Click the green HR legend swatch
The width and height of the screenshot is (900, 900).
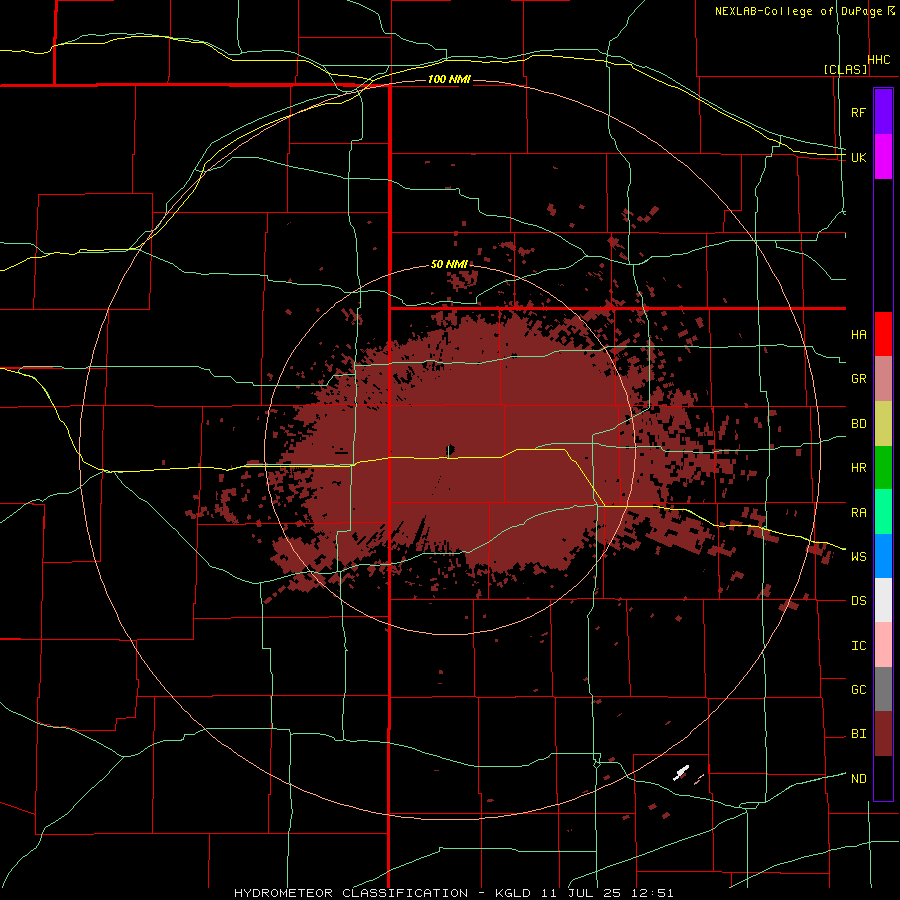[883, 468]
